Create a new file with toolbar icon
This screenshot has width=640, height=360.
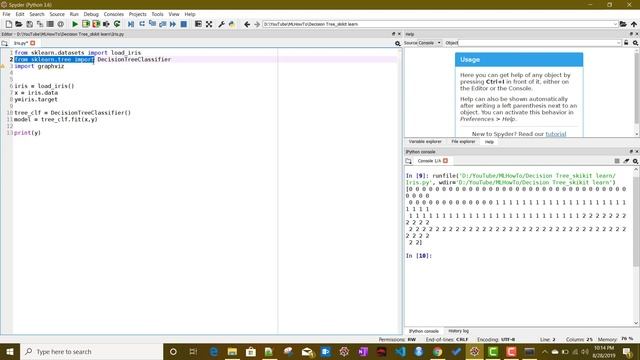point(9,24)
